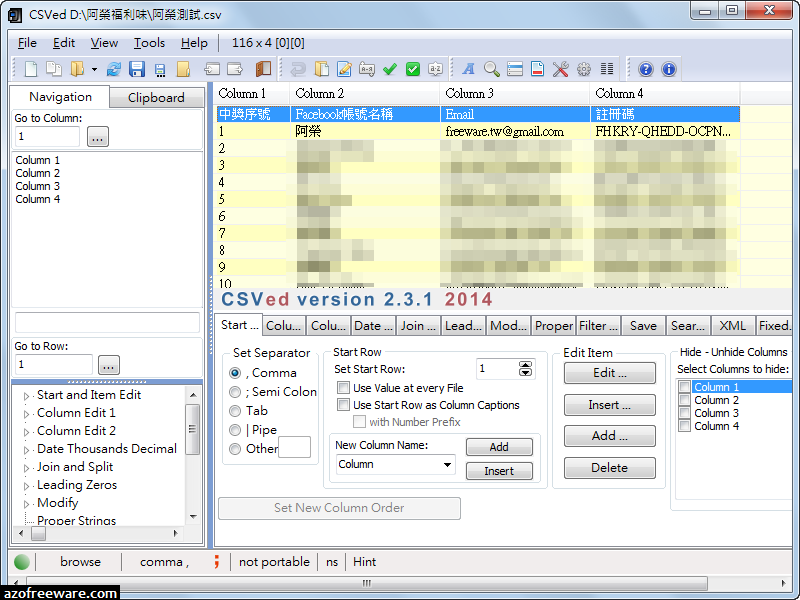Click Add button beside New Column Name
Viewport: 800px width, 600px height.
tap(499, 447)
